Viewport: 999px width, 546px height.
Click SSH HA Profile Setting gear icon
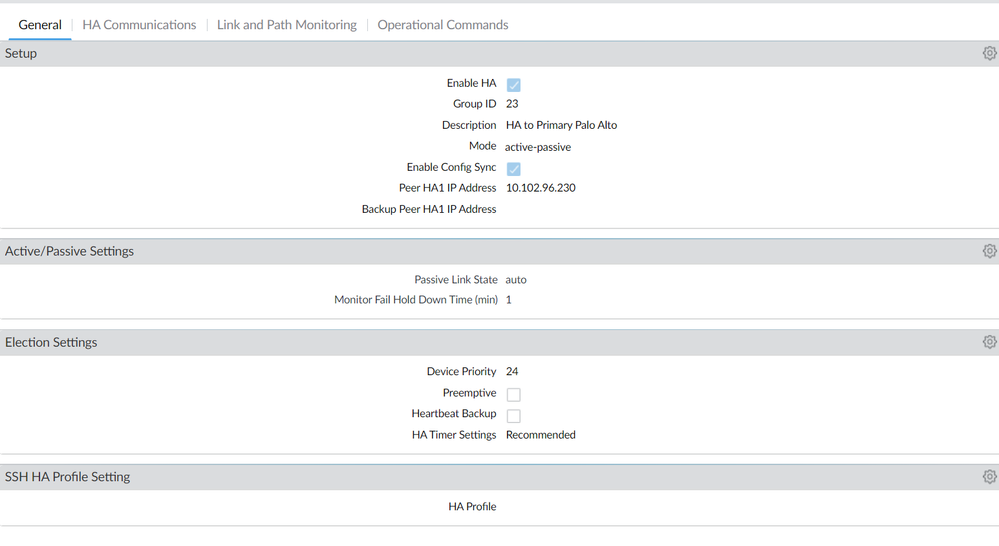[989, 477]
